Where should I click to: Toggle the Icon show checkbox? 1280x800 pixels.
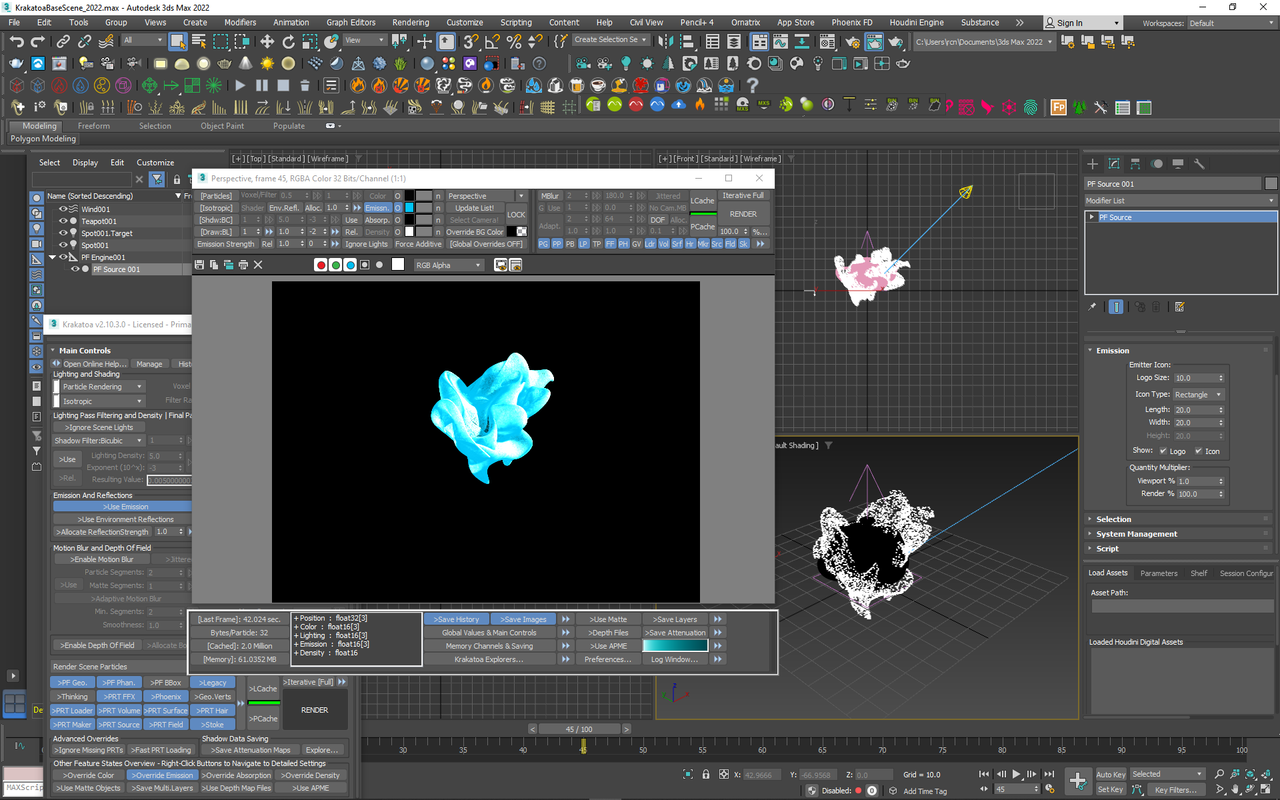tap(1198, 451)
